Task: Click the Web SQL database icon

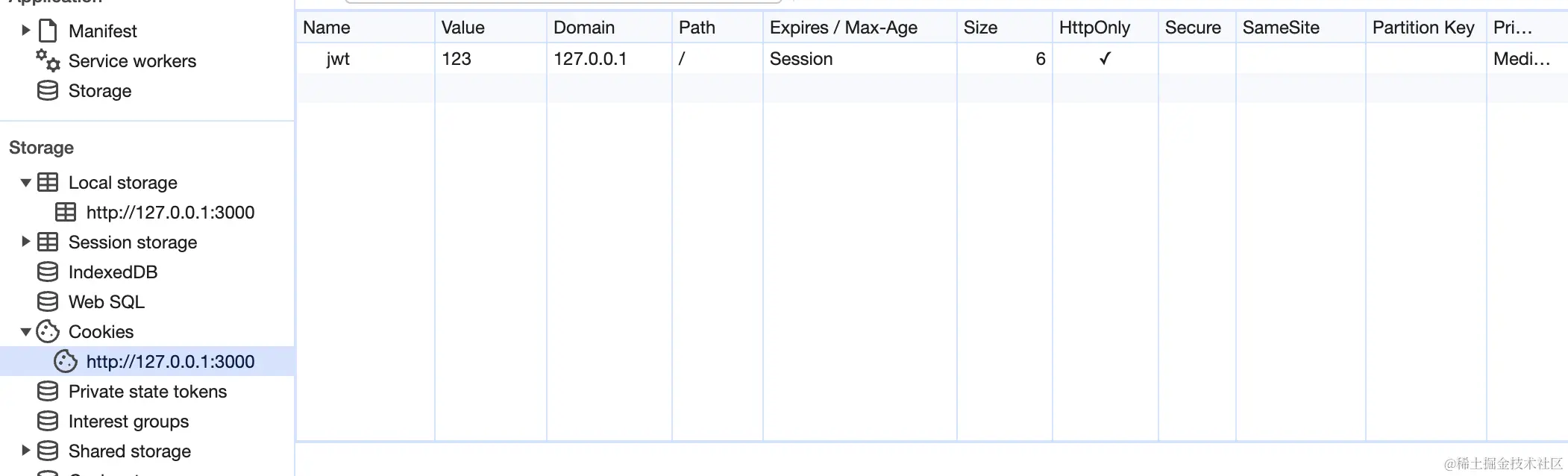Action: [x=48, y=301]
